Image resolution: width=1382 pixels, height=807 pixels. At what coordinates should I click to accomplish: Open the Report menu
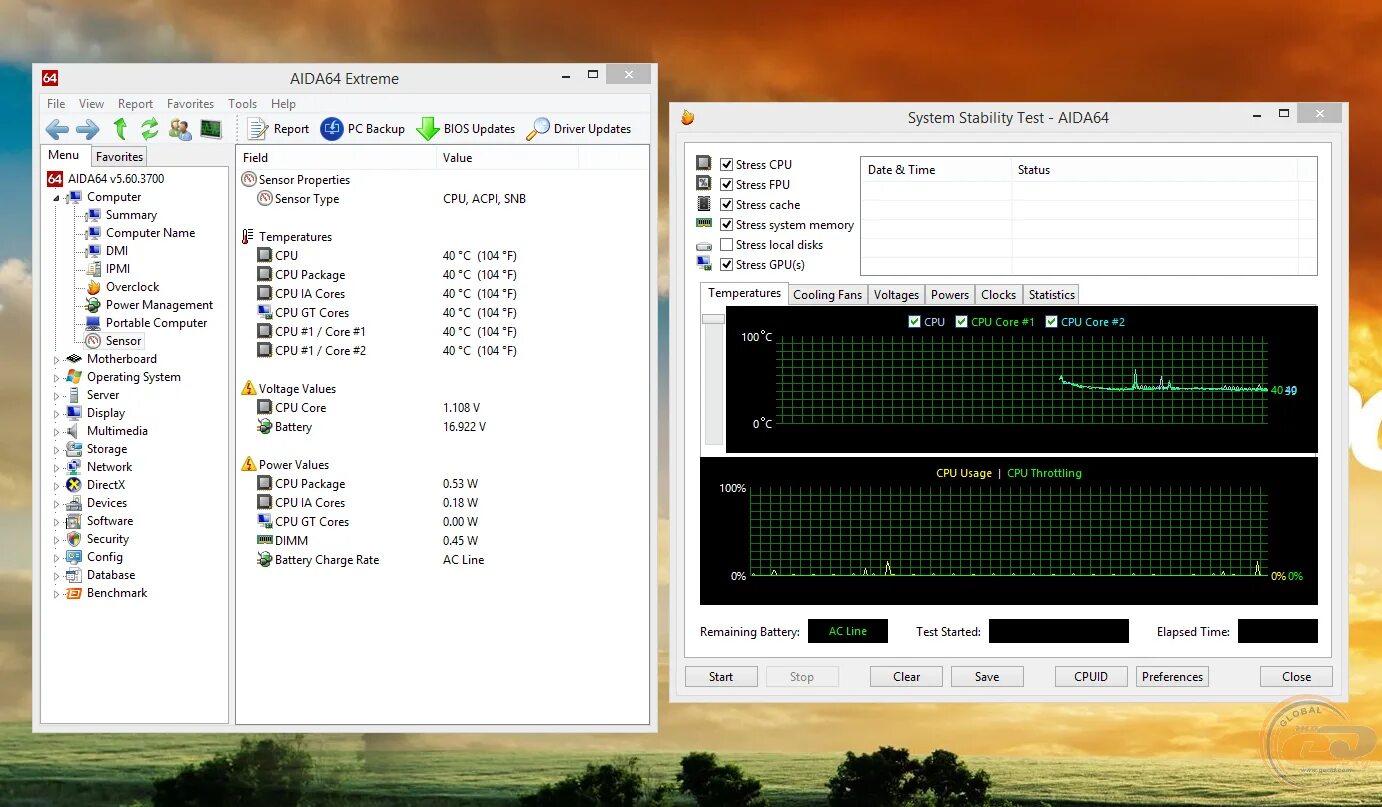135,104
